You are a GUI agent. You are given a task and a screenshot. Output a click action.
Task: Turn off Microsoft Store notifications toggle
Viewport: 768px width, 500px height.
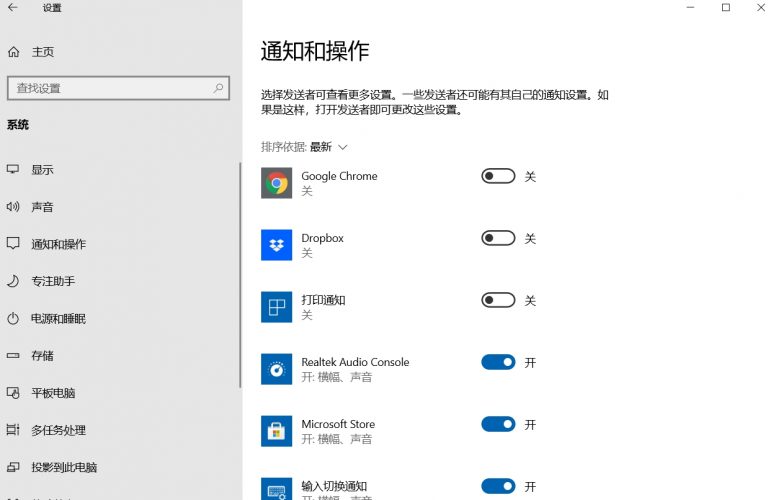pyautogui.click(x=498, y=424)
